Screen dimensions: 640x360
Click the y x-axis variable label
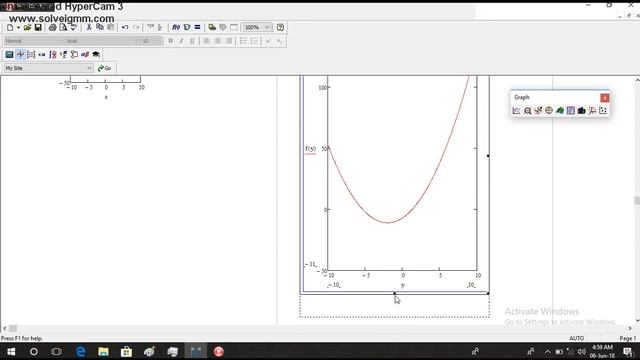[x=403, y=285]
